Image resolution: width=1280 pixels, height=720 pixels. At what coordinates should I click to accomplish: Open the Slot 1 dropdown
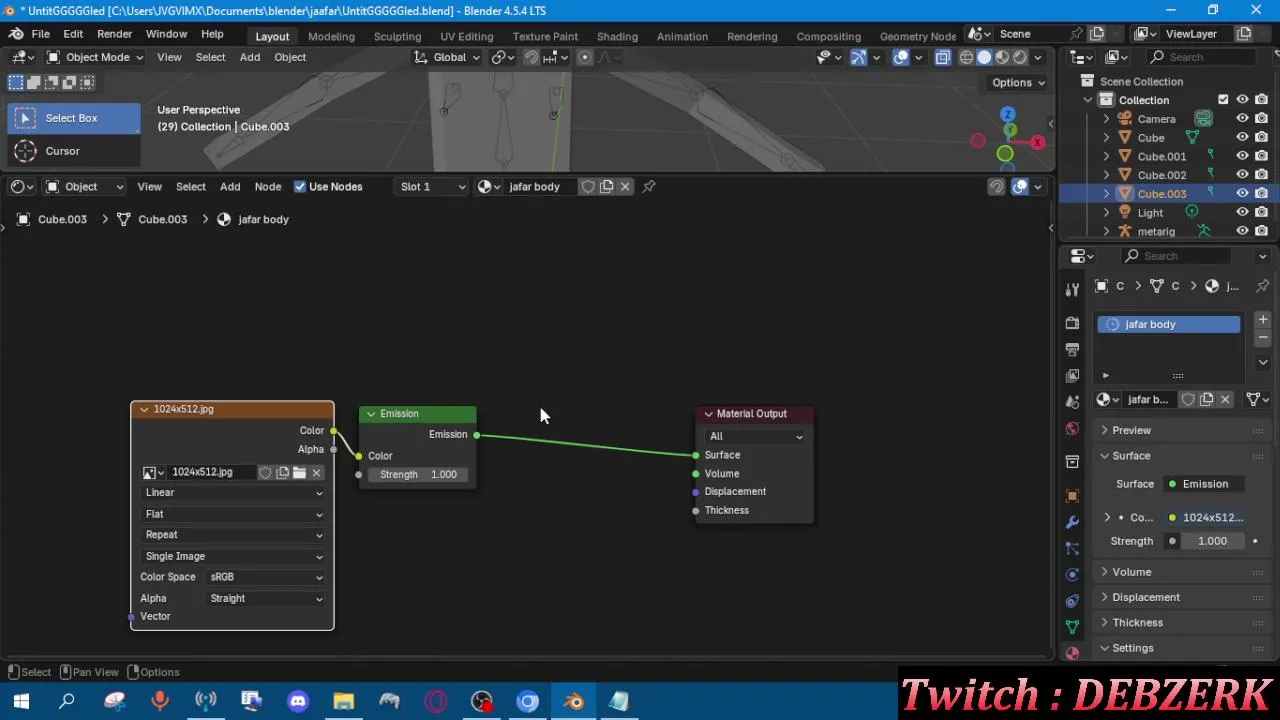click(x=433, y=186)
